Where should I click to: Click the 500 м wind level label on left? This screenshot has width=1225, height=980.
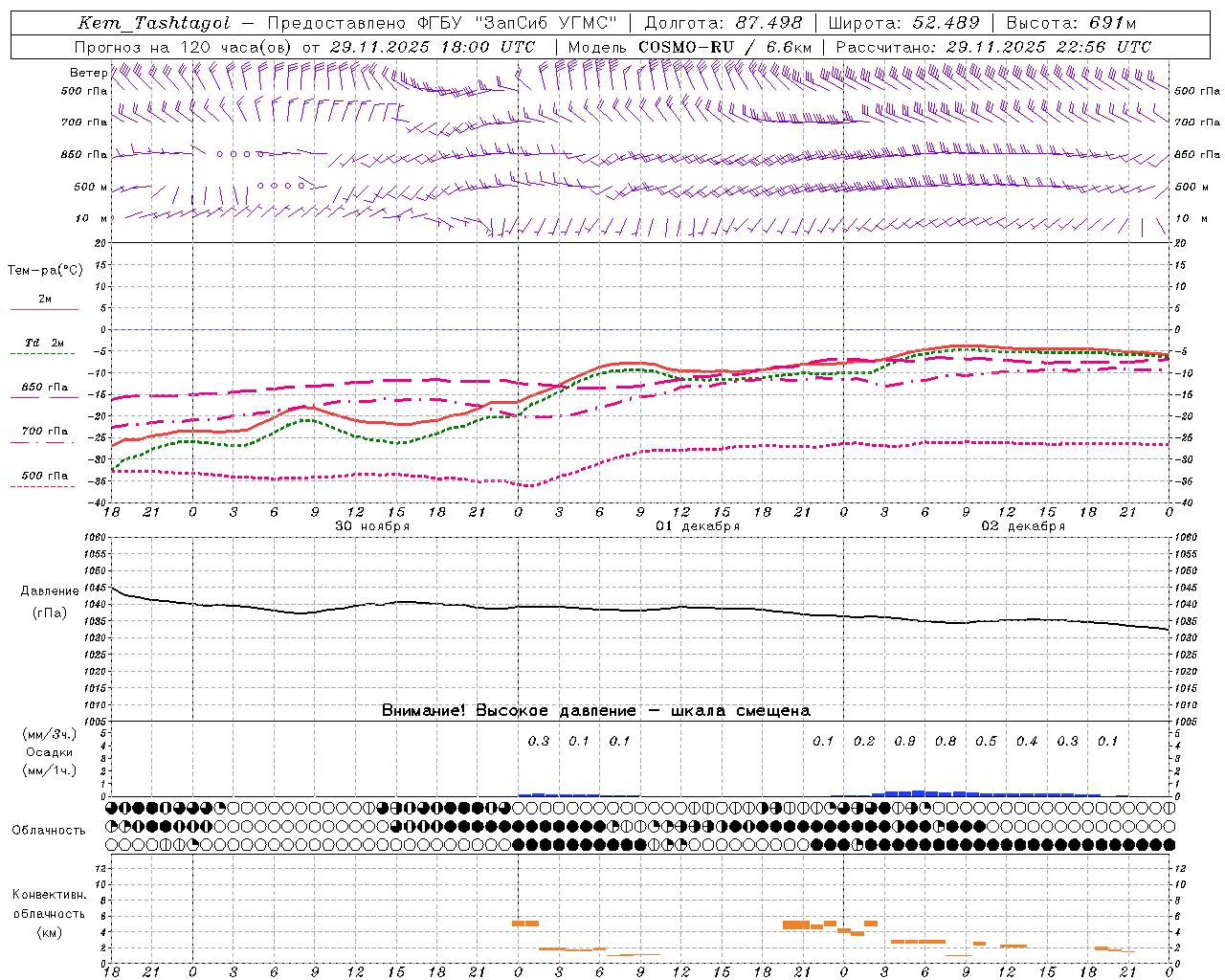(91, 188)
